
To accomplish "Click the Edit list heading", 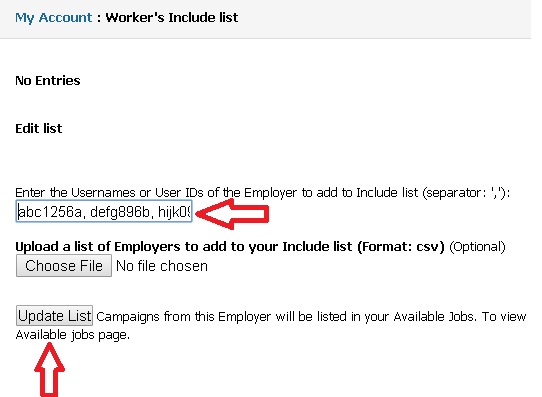I will click(x=39, y=129).
